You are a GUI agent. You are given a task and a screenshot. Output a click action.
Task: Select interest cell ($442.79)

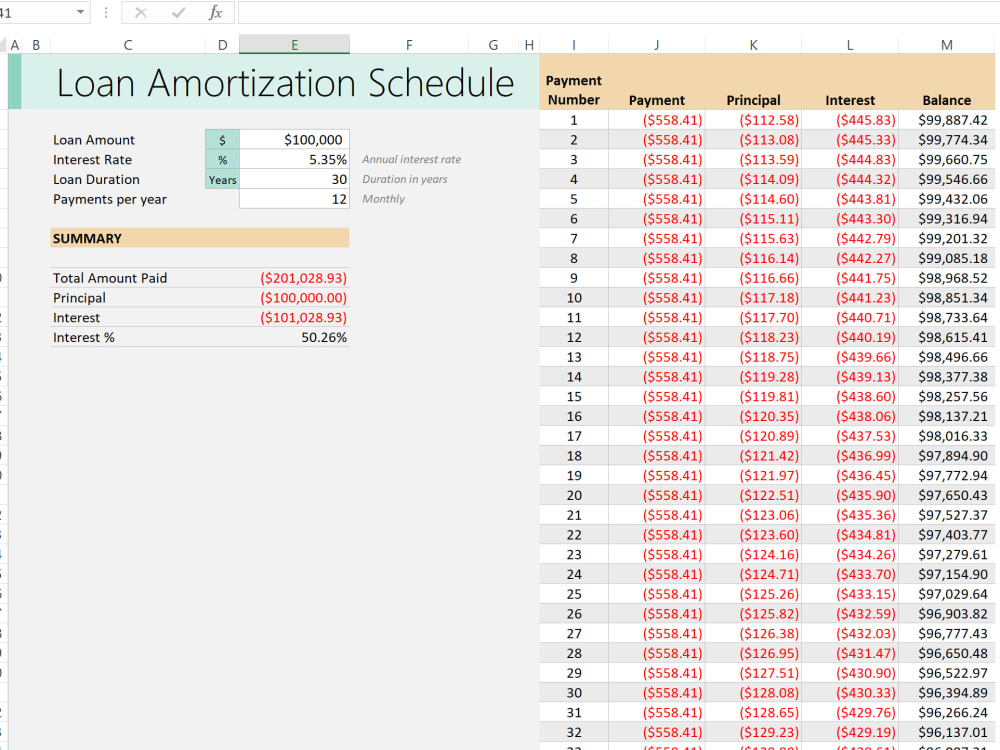click(x=849, y=239)
